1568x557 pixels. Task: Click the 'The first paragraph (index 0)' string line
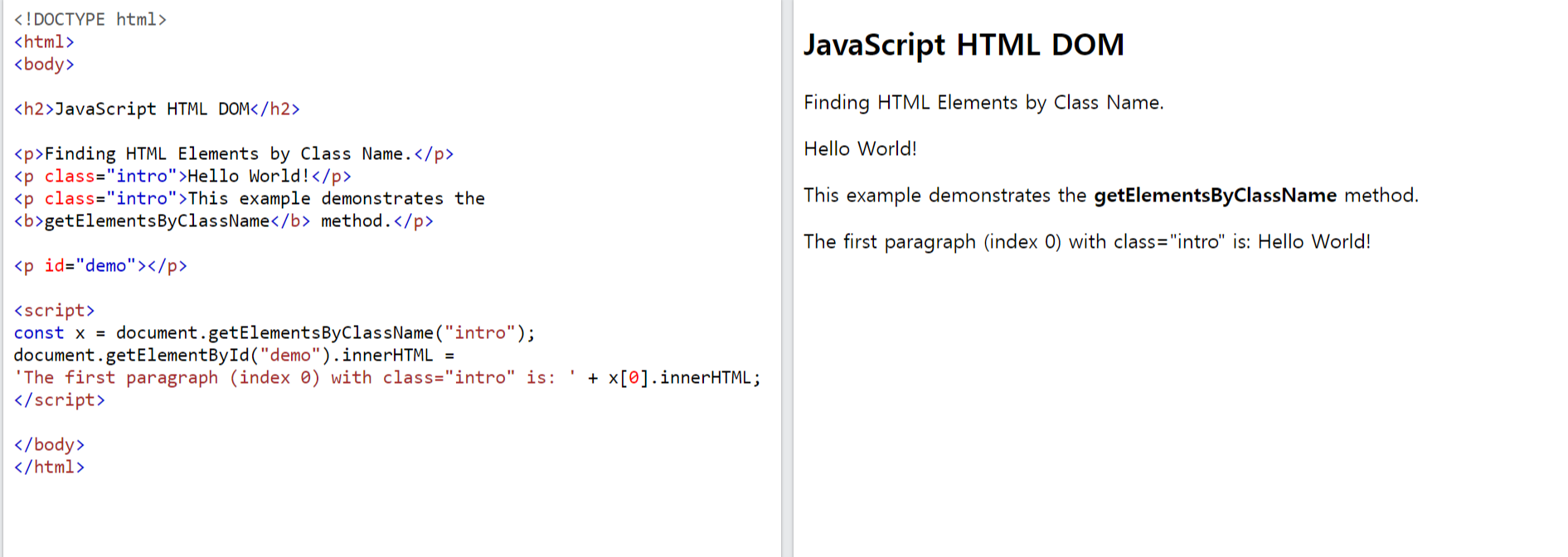(387, 377)
